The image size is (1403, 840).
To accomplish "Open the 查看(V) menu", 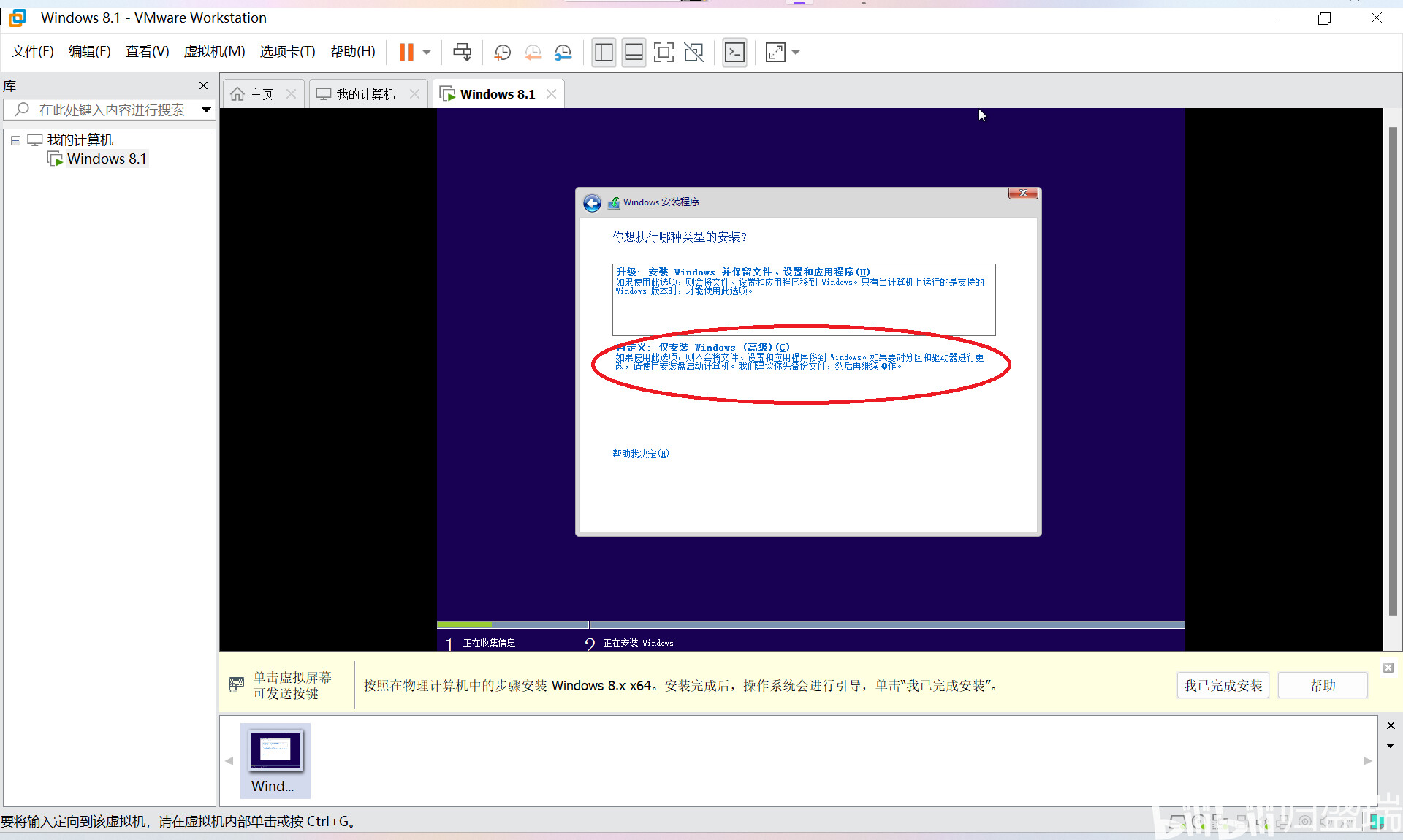I will (147, 52).
